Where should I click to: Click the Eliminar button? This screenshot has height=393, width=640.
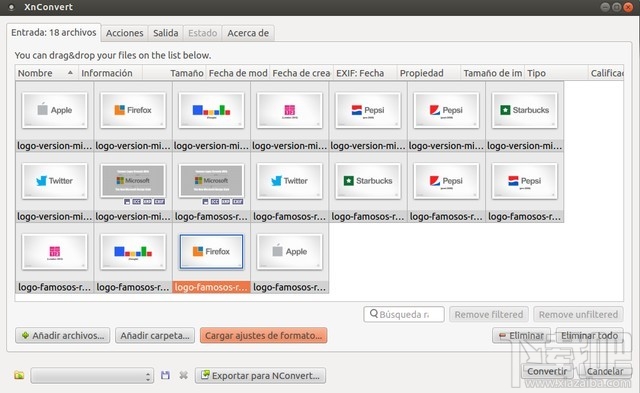click(x=521, y=335)
